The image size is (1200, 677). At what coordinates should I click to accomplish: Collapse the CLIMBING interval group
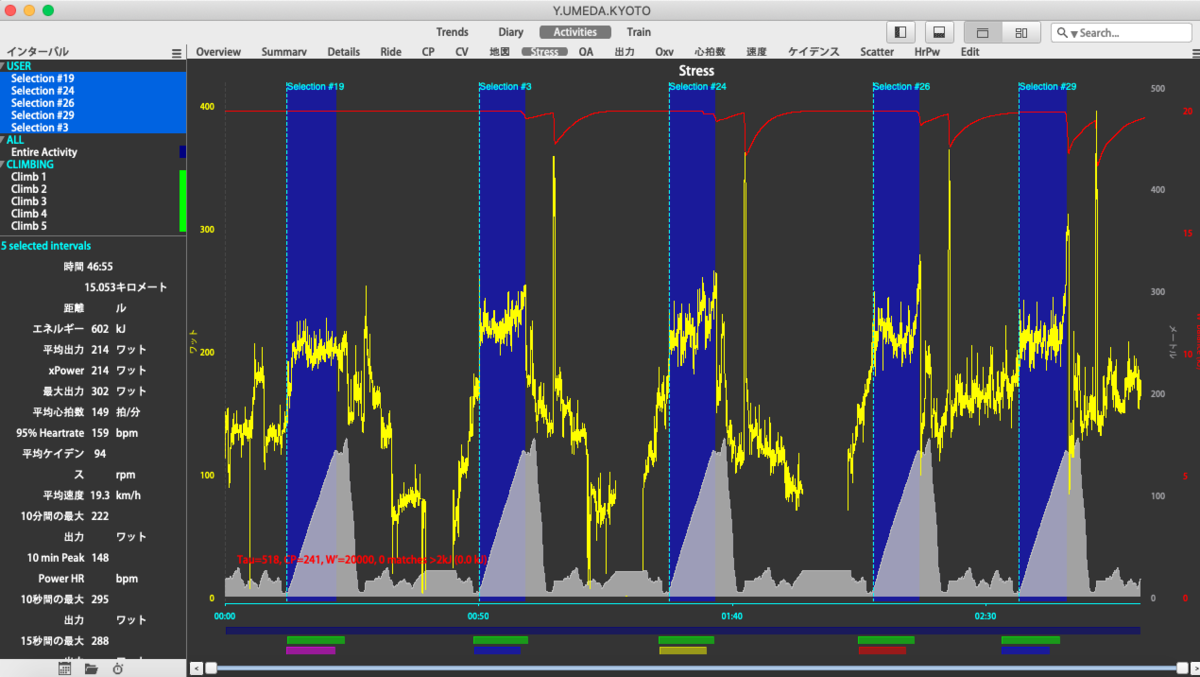tap(3, 164)
